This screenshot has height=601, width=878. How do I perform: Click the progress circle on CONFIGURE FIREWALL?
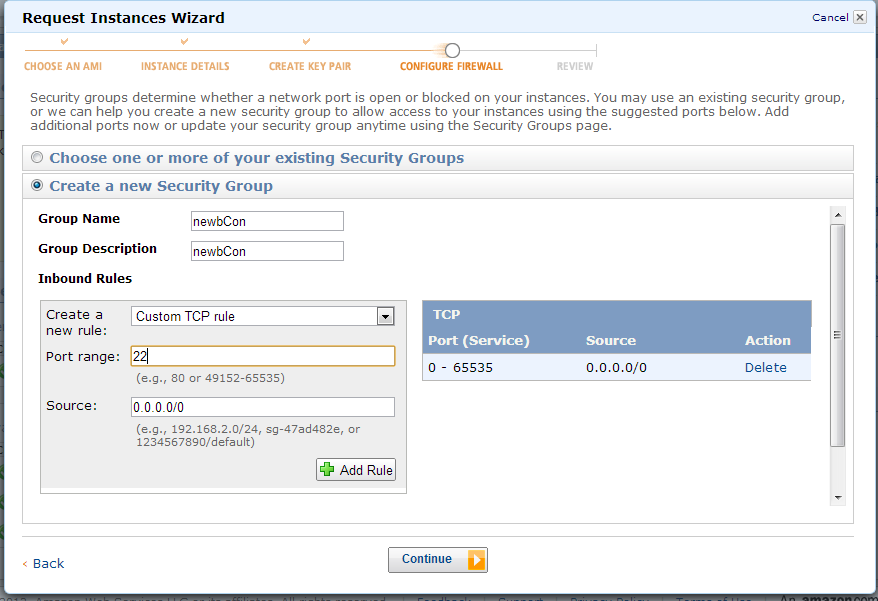tap(452, 47)
